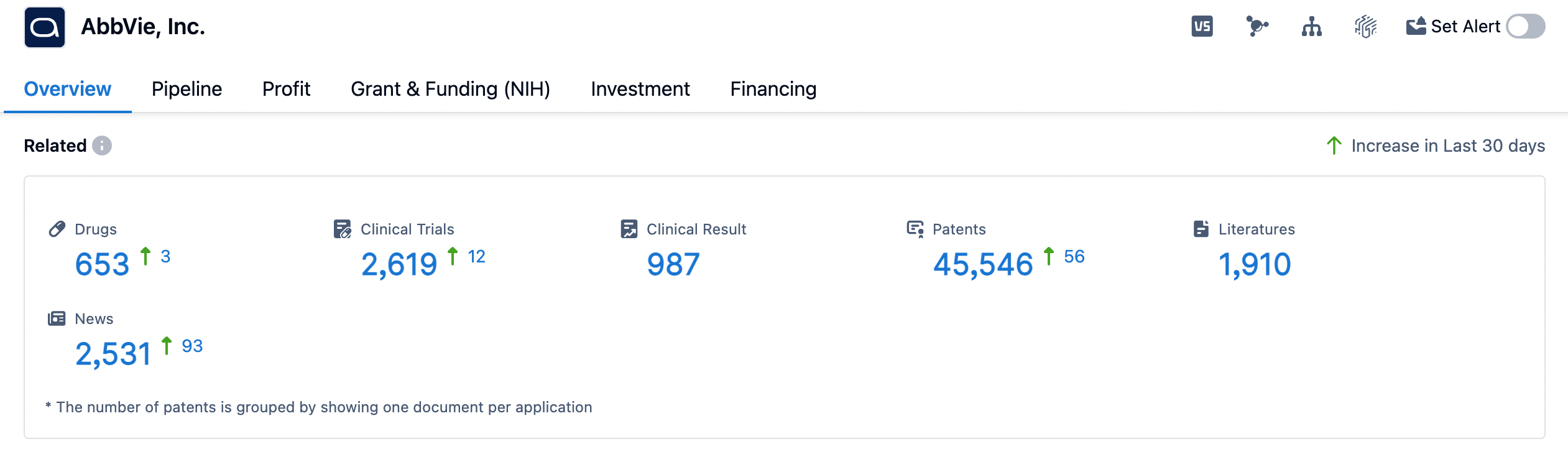Open the Profit tab
1568x449 pixels.
tap(286, 89)
